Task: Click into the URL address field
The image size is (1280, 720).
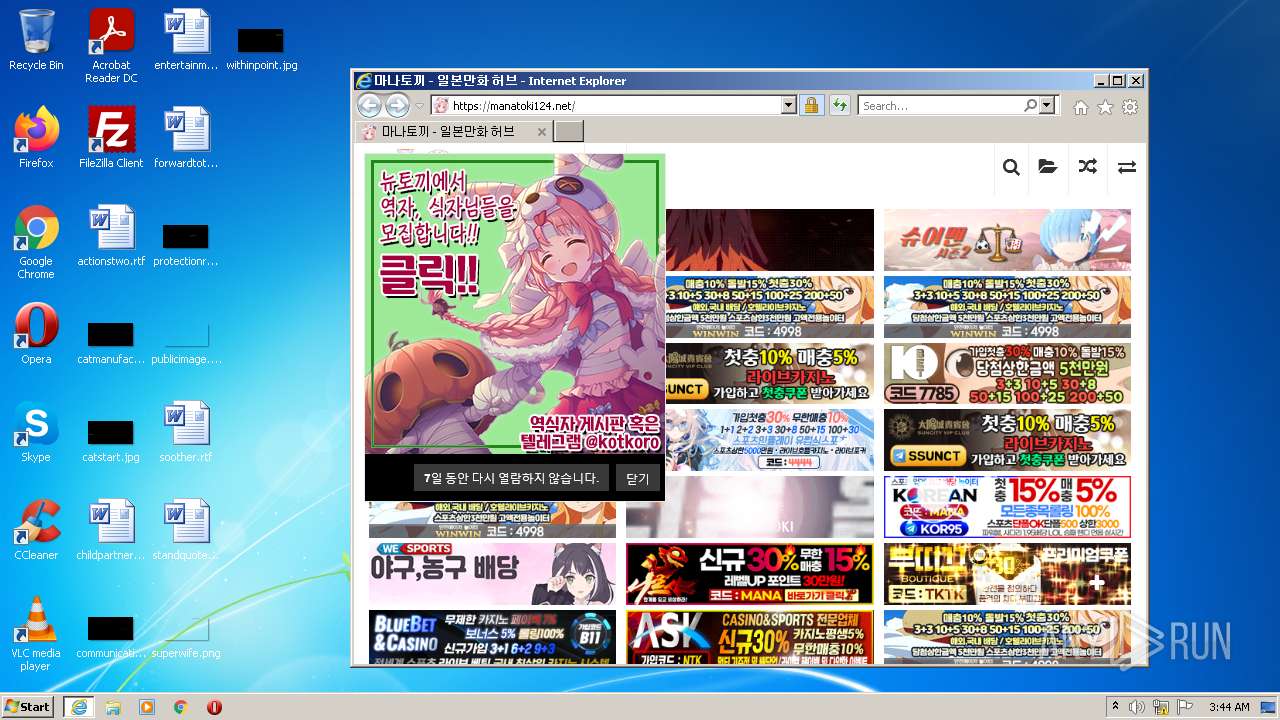Action: point(606,105)
